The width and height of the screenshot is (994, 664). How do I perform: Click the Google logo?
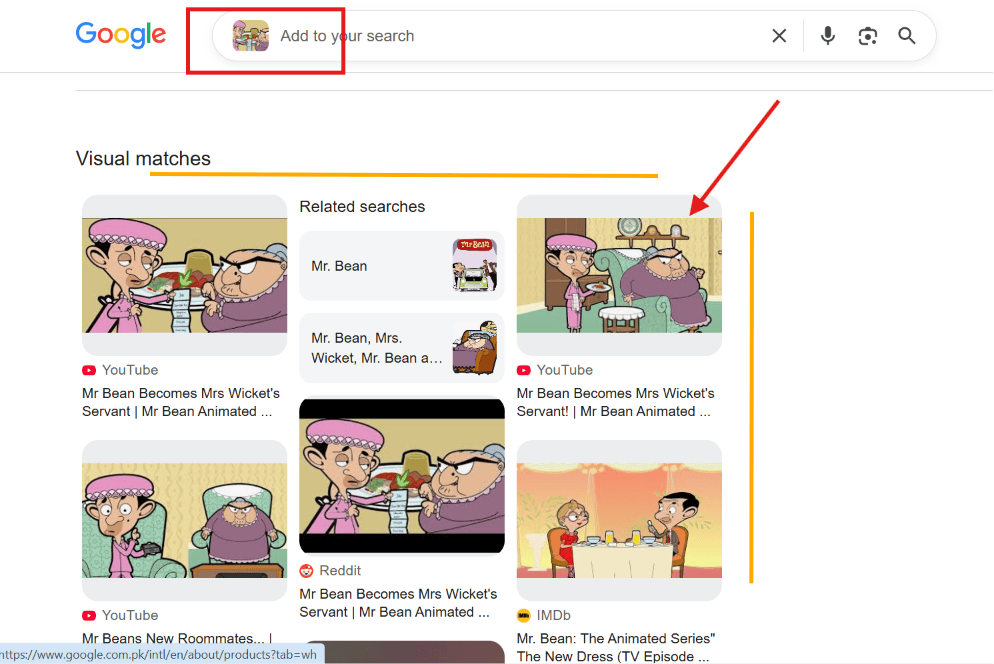coord(120,35)
